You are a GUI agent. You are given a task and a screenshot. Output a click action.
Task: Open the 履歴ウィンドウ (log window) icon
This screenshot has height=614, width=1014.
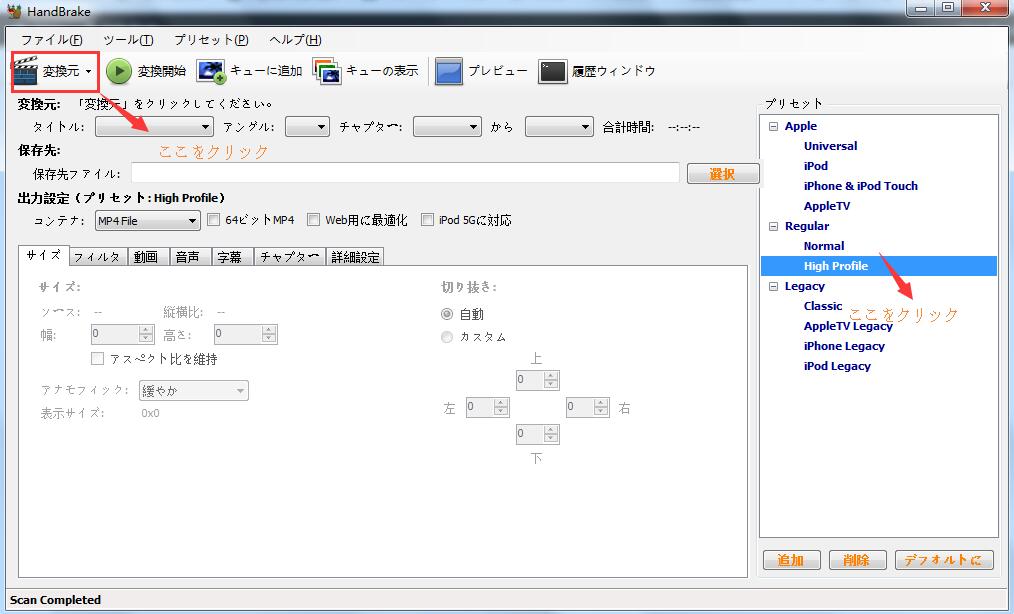pyautogui.click(x=551, y=70)
